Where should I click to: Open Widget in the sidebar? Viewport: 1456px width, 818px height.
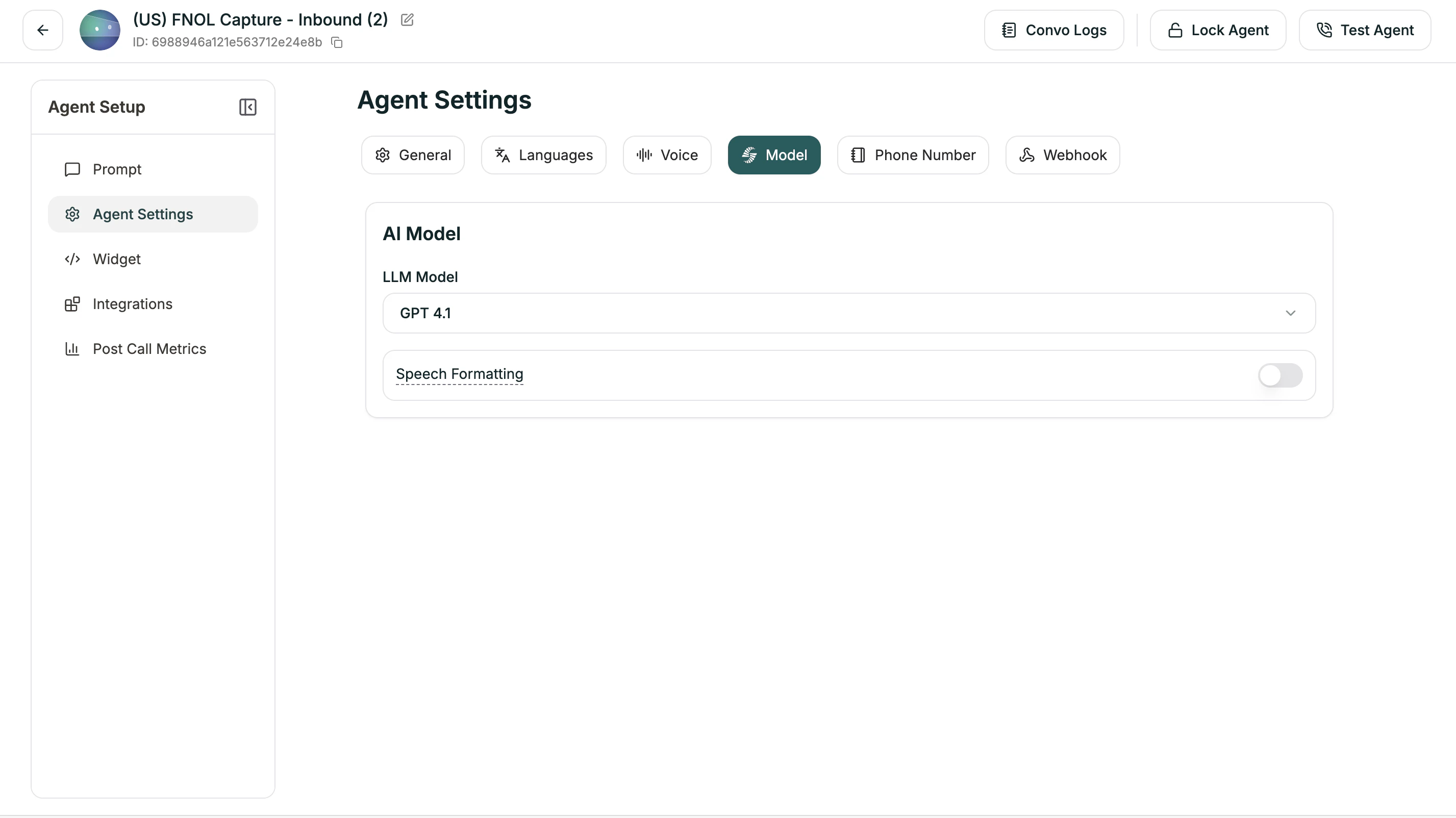point(116,259)
